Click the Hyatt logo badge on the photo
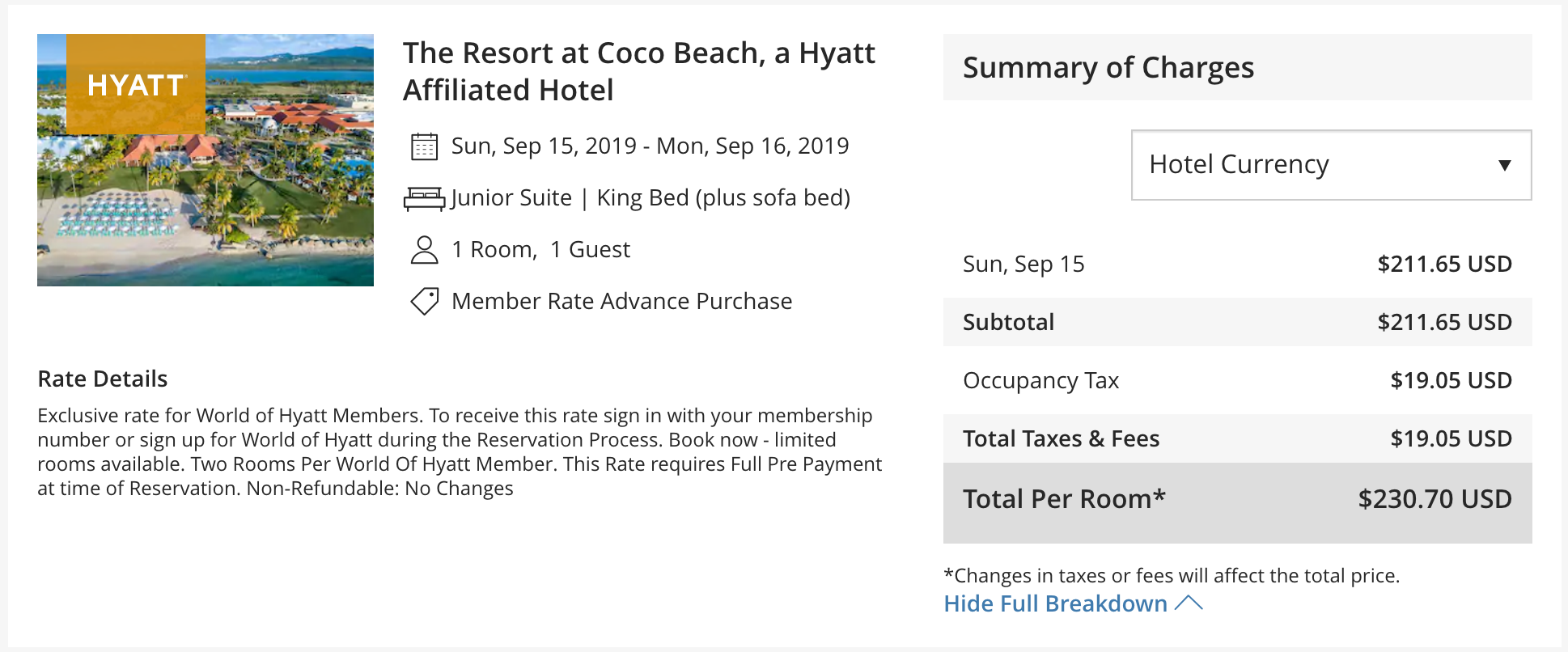 click(136, 84)
